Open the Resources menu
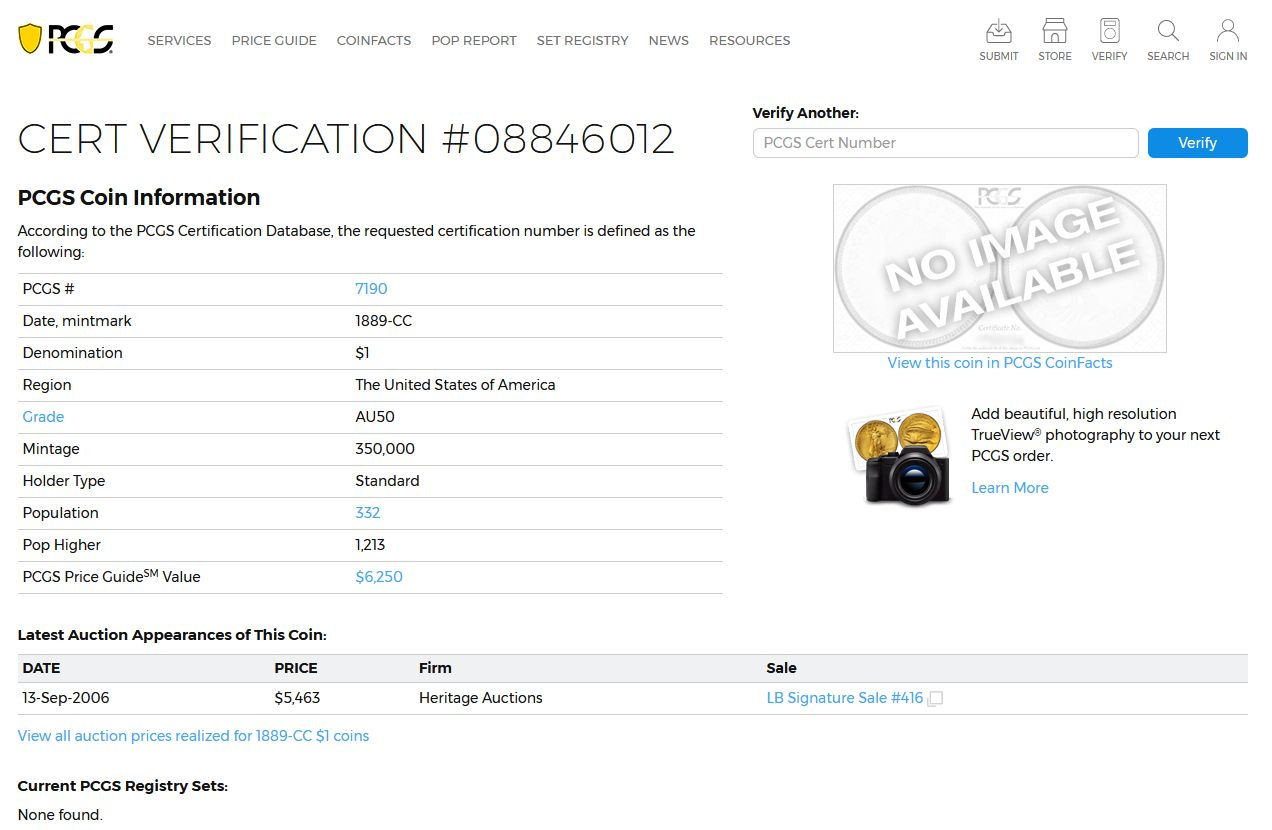Screen dimensions: 1272x830 [x=749, y=40]
